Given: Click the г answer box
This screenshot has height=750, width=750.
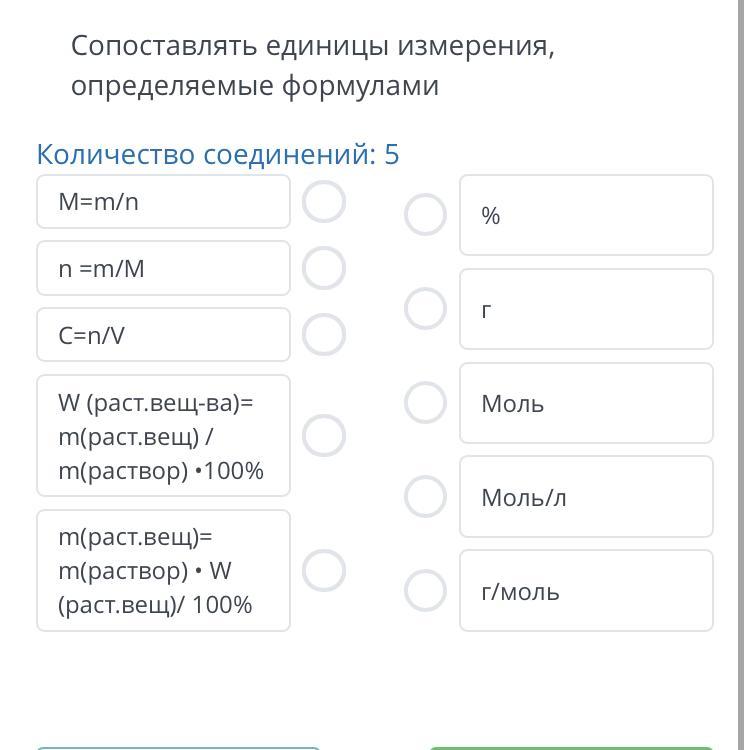Looking at the screenshot, I should tap(586, 309).
